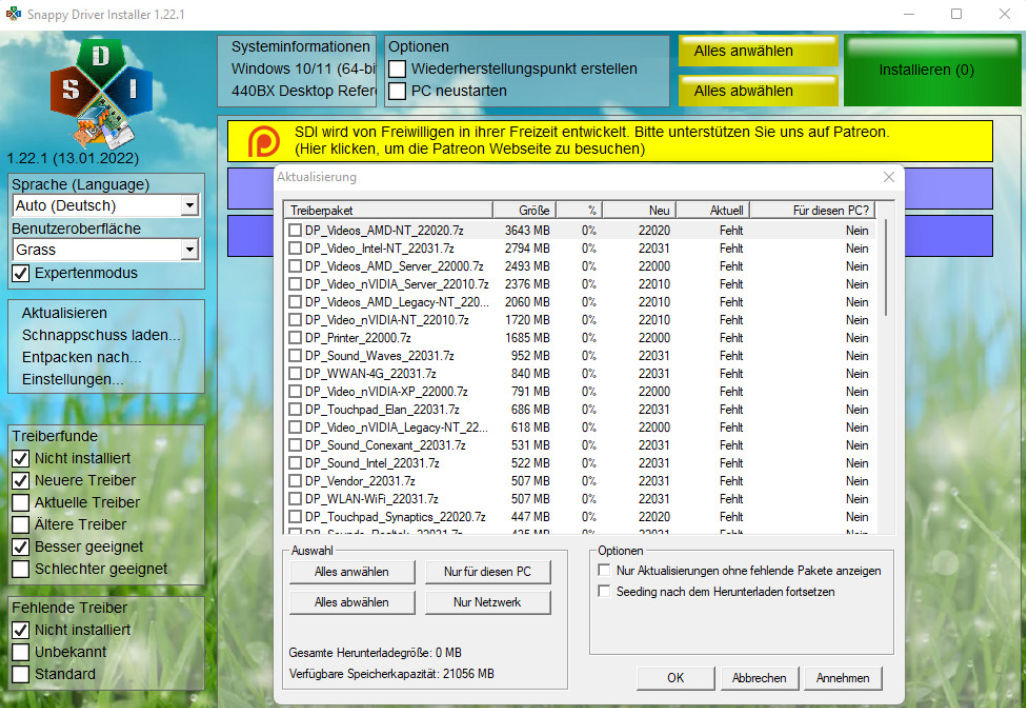Check the DP_Touchpad_Elan_22031.7z checkbox
1026x708 pixels.
[x=295, y=410]
